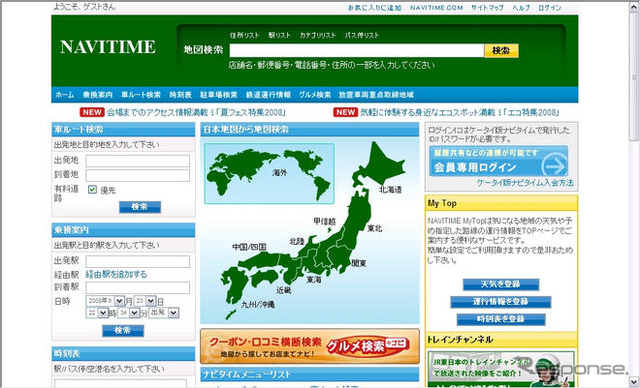The height and width of the screenshot is (388, 640).
Task: Open the 海外 world map thumbnail
Action: click(269, 173)
